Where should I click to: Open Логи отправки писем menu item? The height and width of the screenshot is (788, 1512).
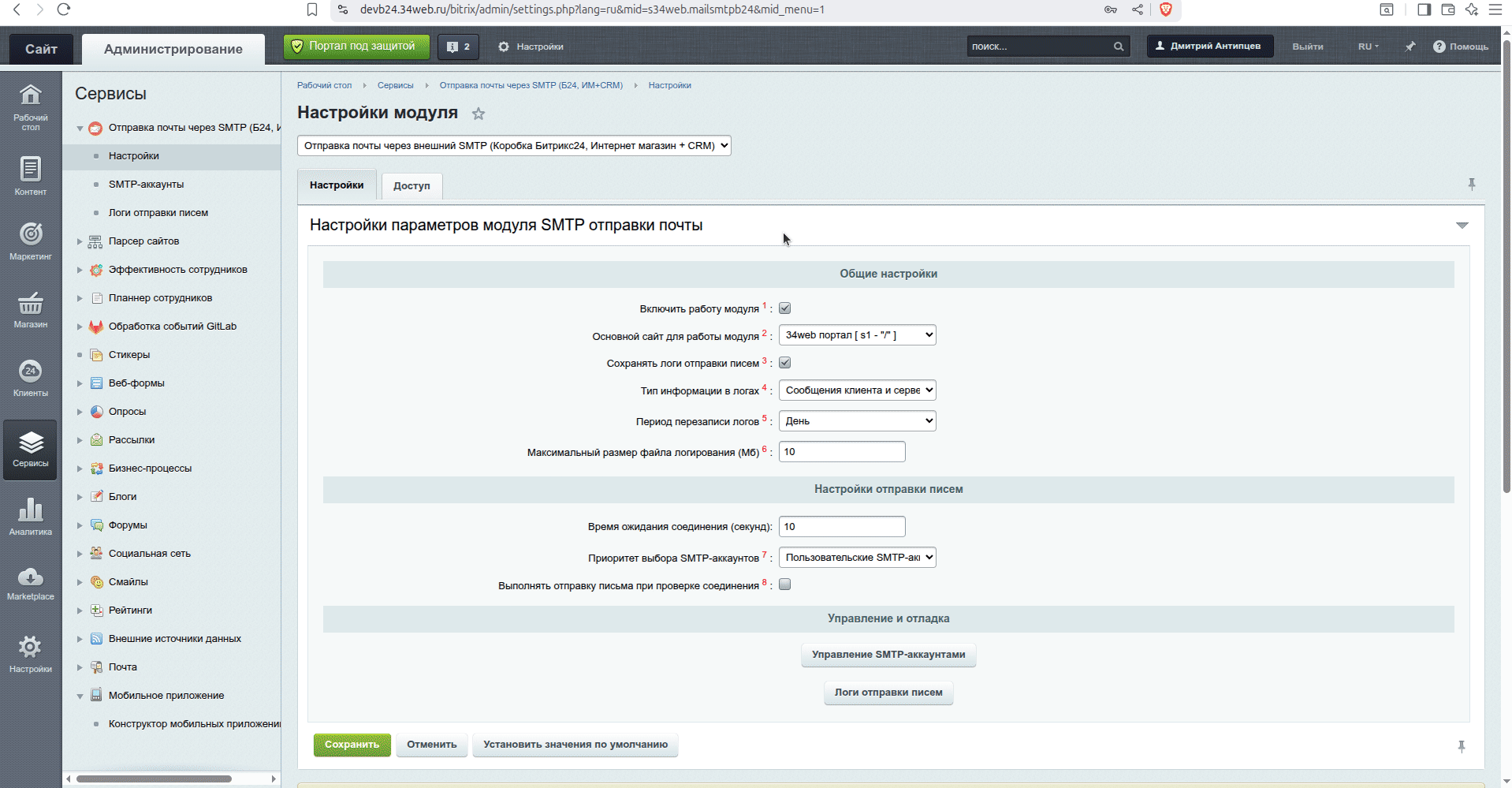click(x=158, y=213)
